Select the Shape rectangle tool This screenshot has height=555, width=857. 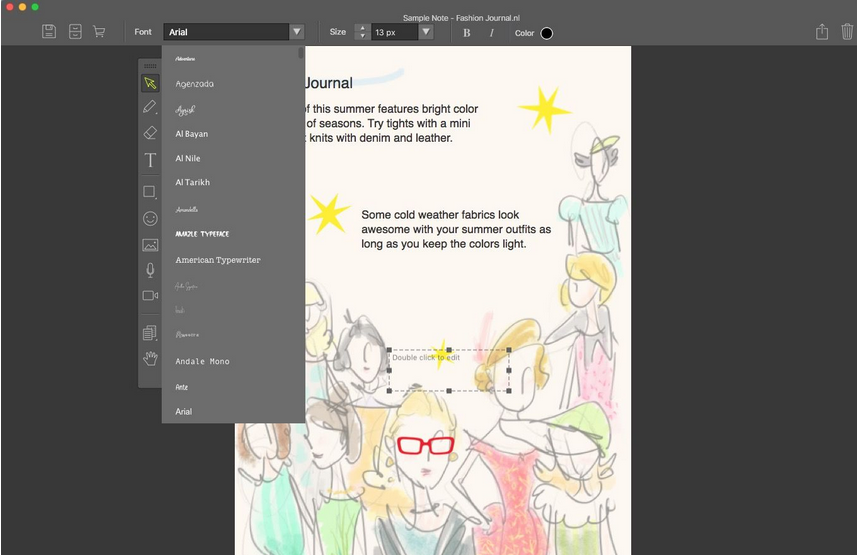(150, 191)
